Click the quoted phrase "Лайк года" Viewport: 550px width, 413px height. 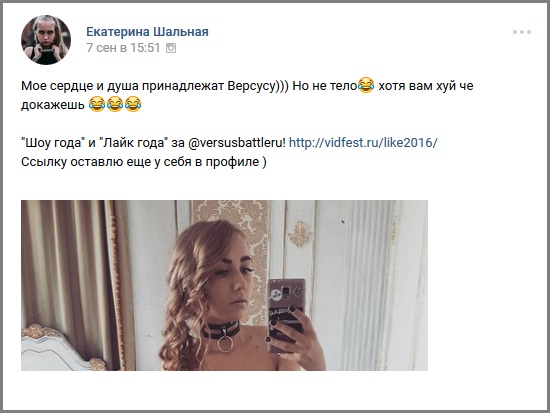[x=134, y=143]
